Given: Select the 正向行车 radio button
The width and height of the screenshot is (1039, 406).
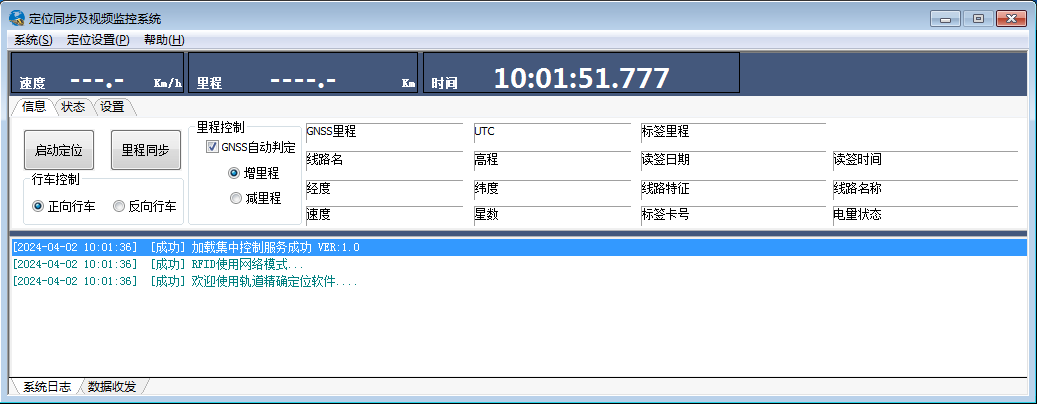Looking at the screenshot, I should (x=39, y=207).
